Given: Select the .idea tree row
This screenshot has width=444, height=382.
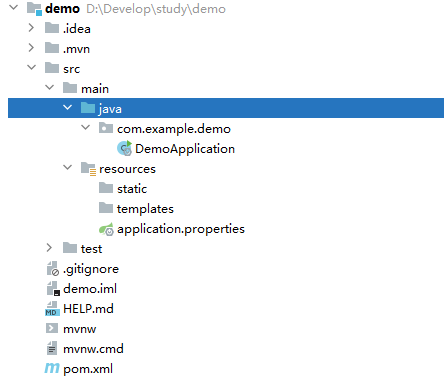Looking at the screenshot, I should [x=226, y=29].
